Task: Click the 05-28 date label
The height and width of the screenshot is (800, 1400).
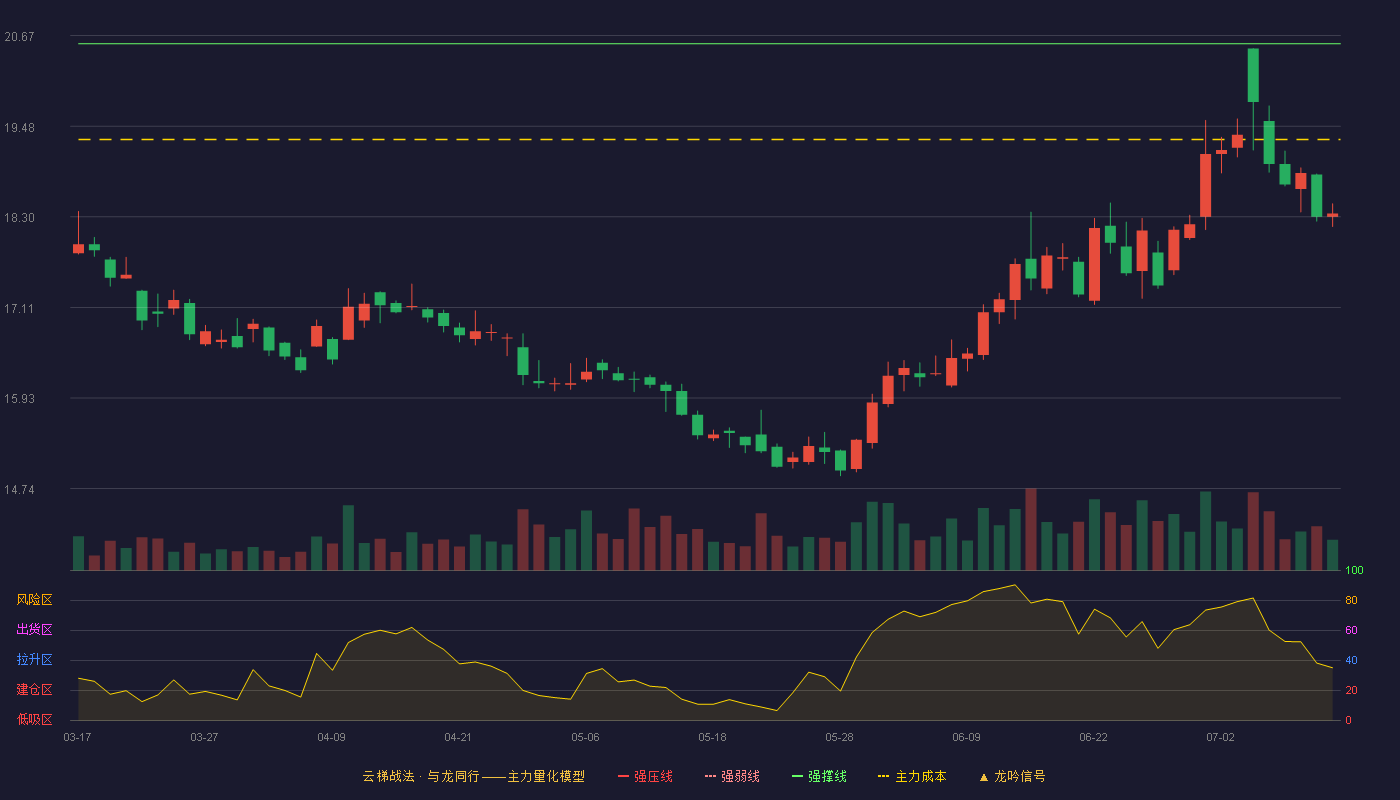Action: tap(839, 737)
